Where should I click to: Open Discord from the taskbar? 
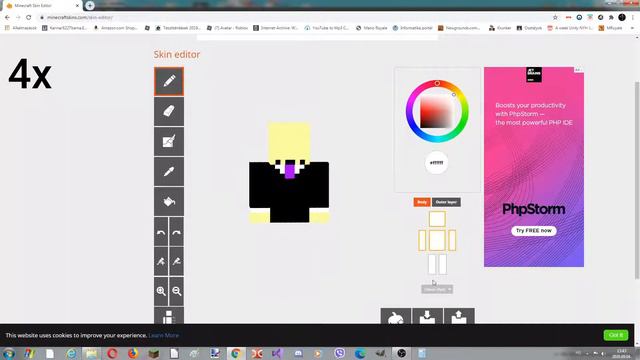pos(298,353)
